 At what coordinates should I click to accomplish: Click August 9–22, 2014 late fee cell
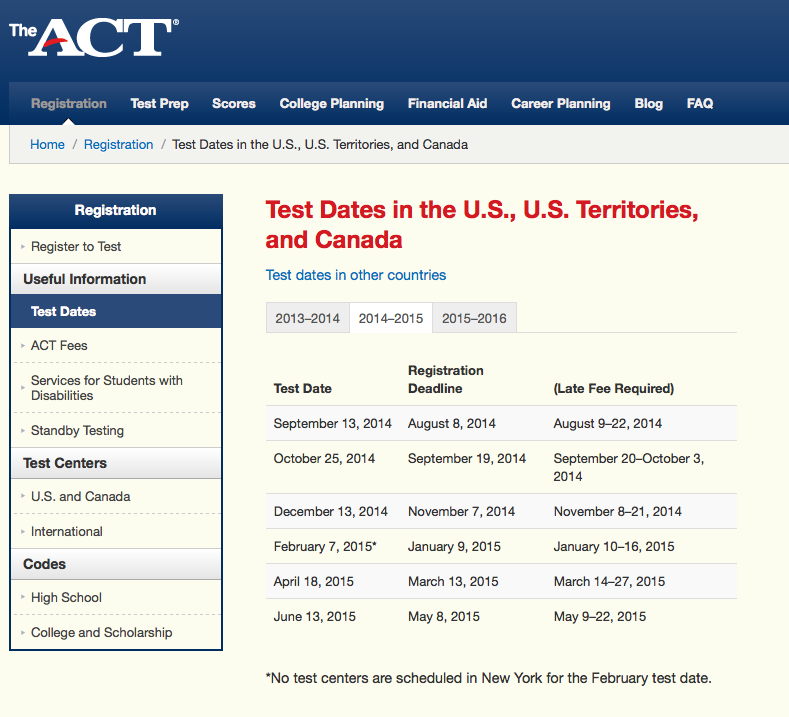607,424
